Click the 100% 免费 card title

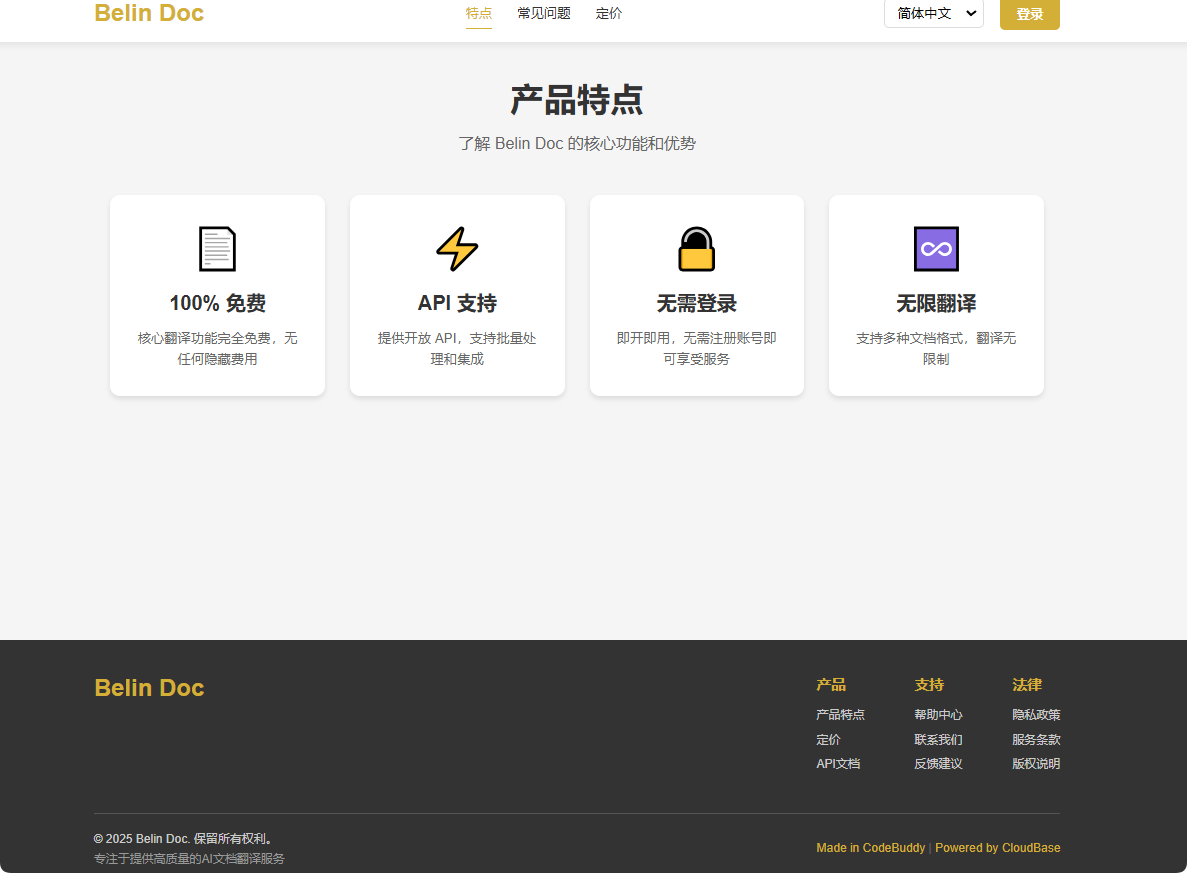[217, 303]
